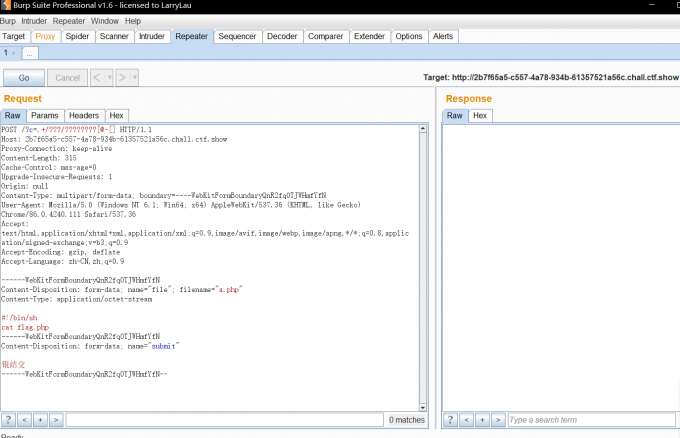Open forward-history dropdown arrow
This screenshot has width=680, height=438.
pos(134,78)
